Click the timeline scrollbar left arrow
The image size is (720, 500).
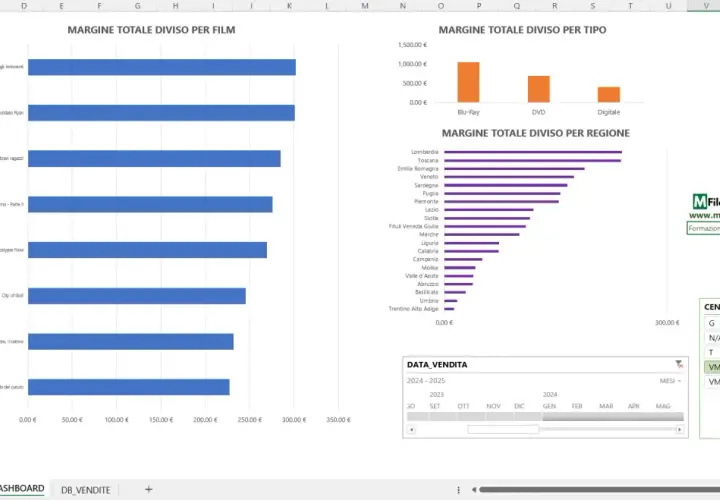(x=411, y=430)
